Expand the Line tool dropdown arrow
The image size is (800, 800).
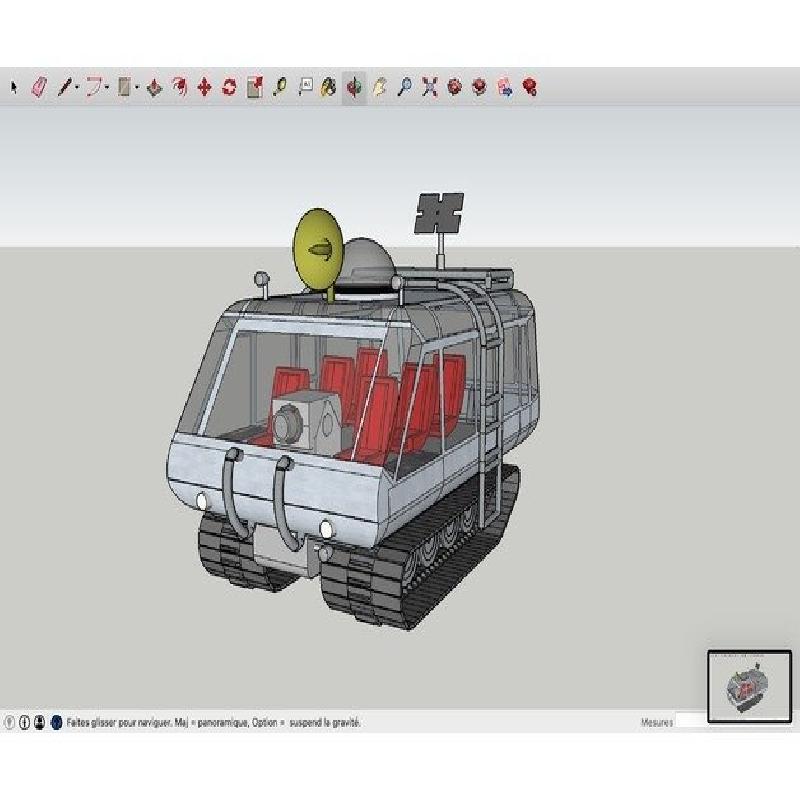[x=77, y=88]
